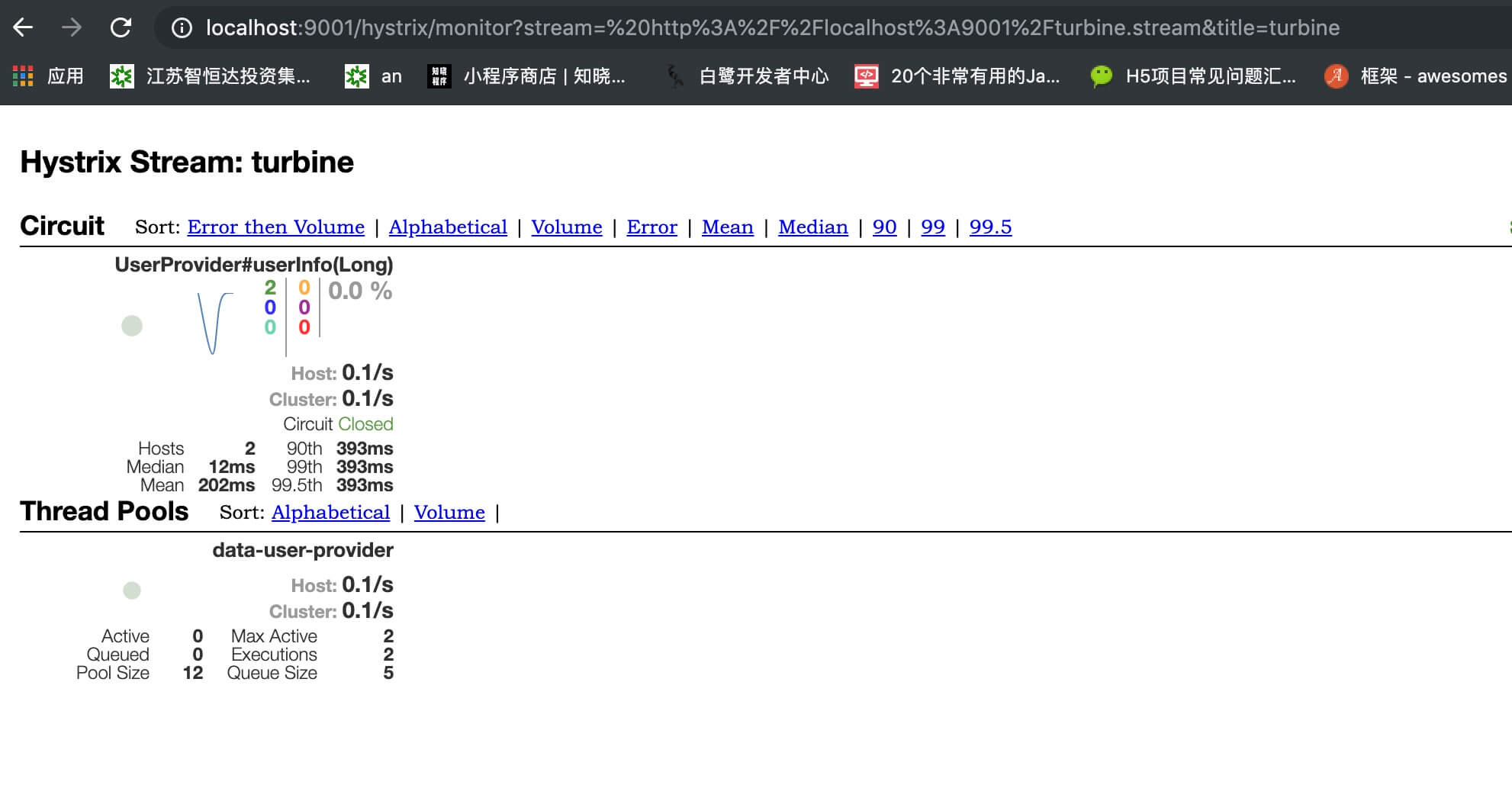
Task: Click the 0.0 % error percentage
Action: 360,291
